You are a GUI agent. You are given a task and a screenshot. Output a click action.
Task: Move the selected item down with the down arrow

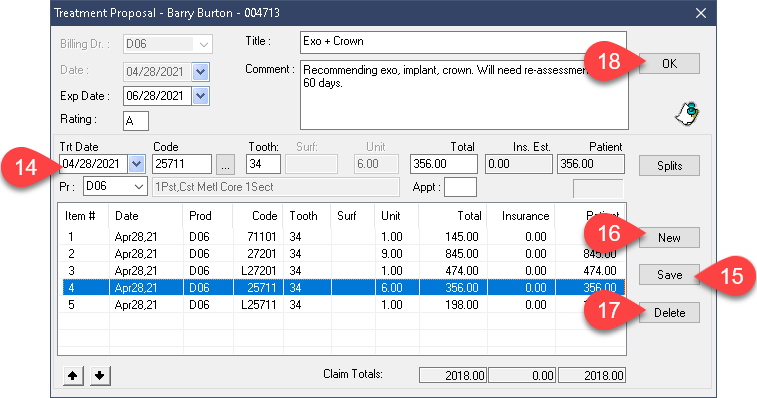pos(100,375)
